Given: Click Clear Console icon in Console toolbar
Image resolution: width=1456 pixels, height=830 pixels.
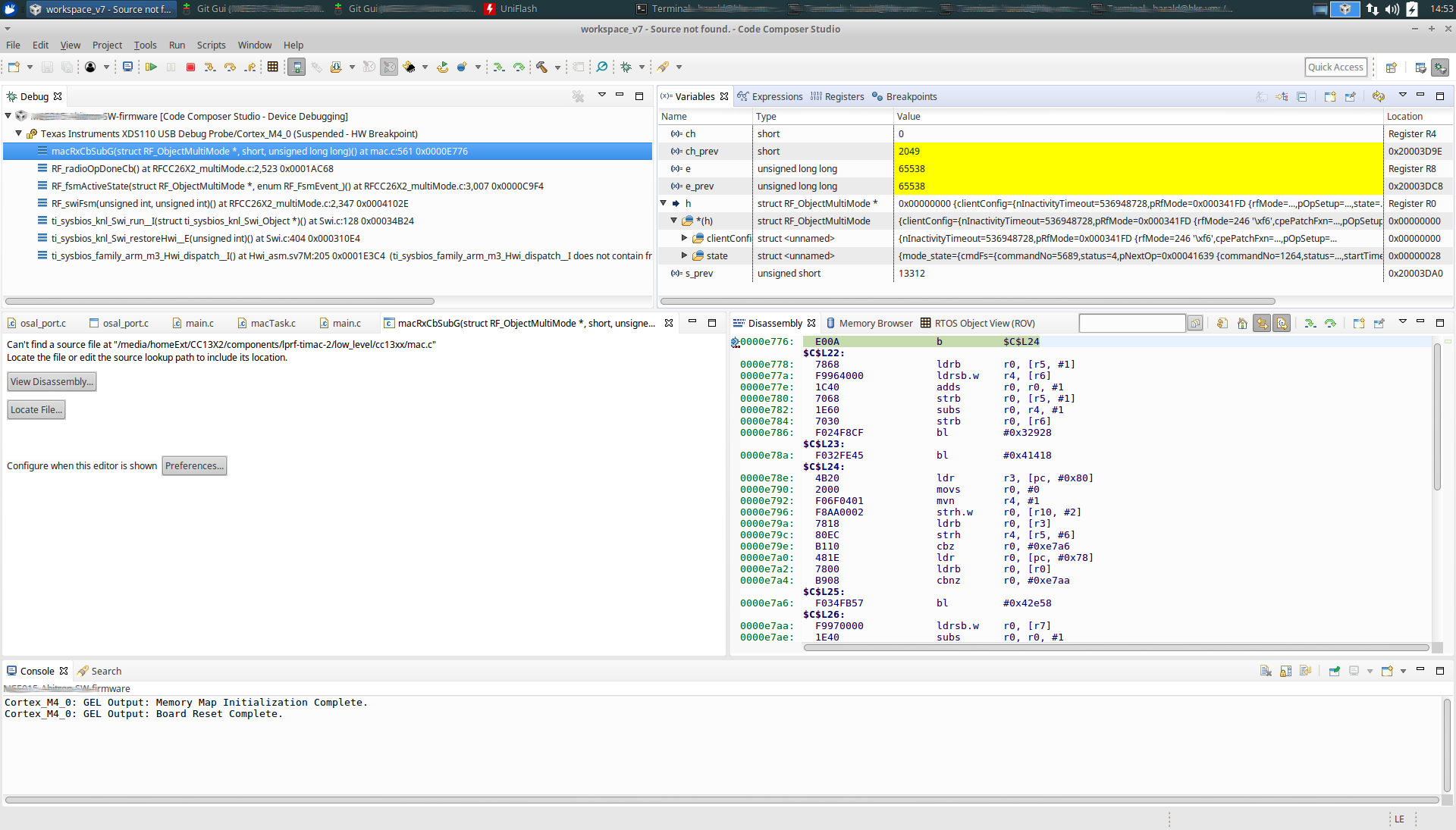Looking at the screenshot, I should click(x=1266, y=672).
